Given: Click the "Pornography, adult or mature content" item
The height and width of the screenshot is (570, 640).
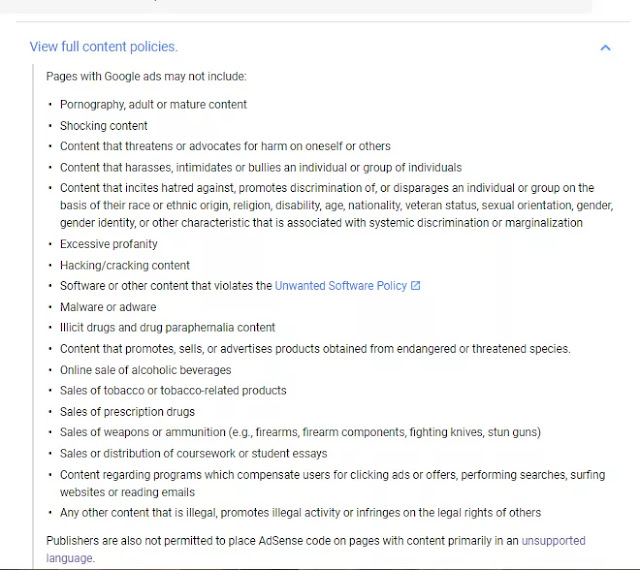Looking at the screenshot, I should [x=153, y=105].
